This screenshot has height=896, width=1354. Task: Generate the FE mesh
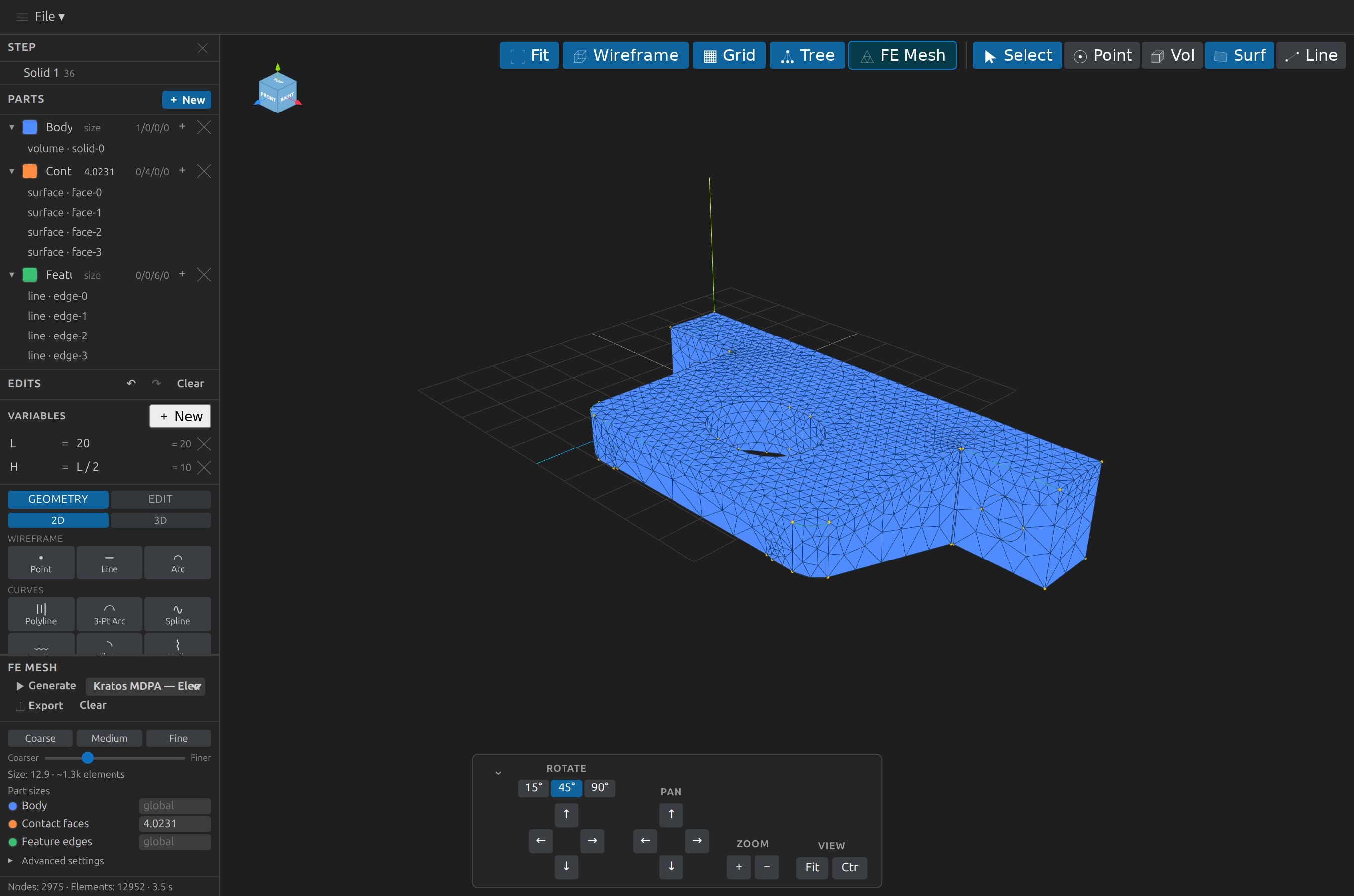46,686
